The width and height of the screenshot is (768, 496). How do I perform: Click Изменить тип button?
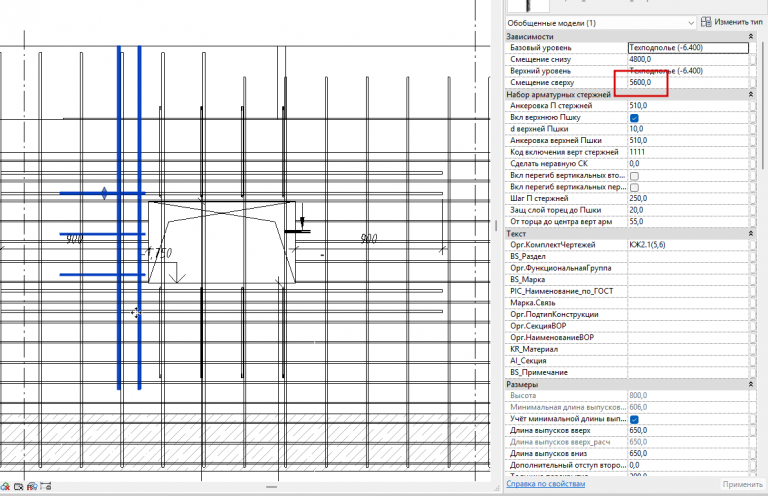pyautogui.click(x=732, y=22)
